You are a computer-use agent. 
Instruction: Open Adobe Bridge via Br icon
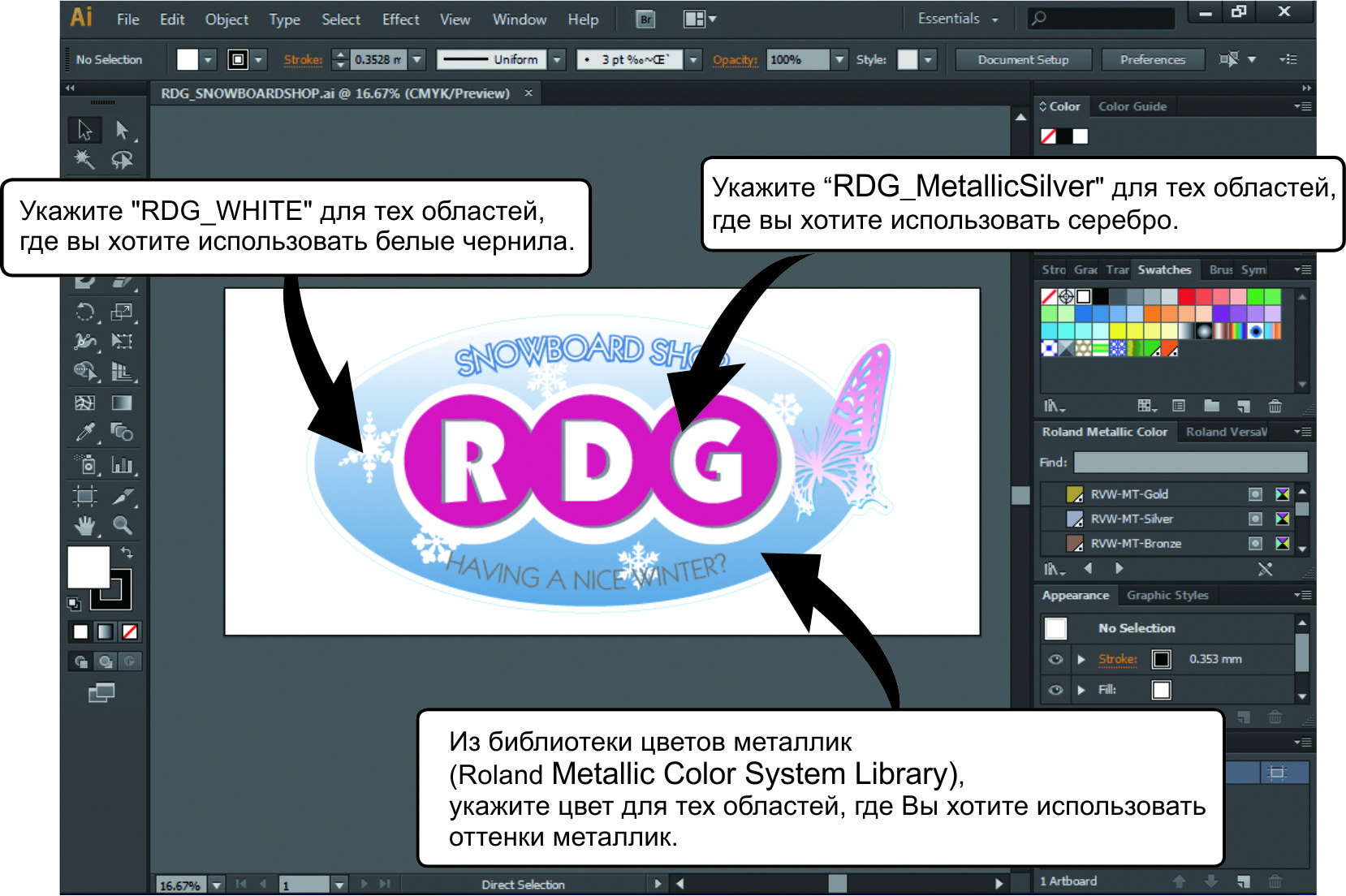(645, 19)
